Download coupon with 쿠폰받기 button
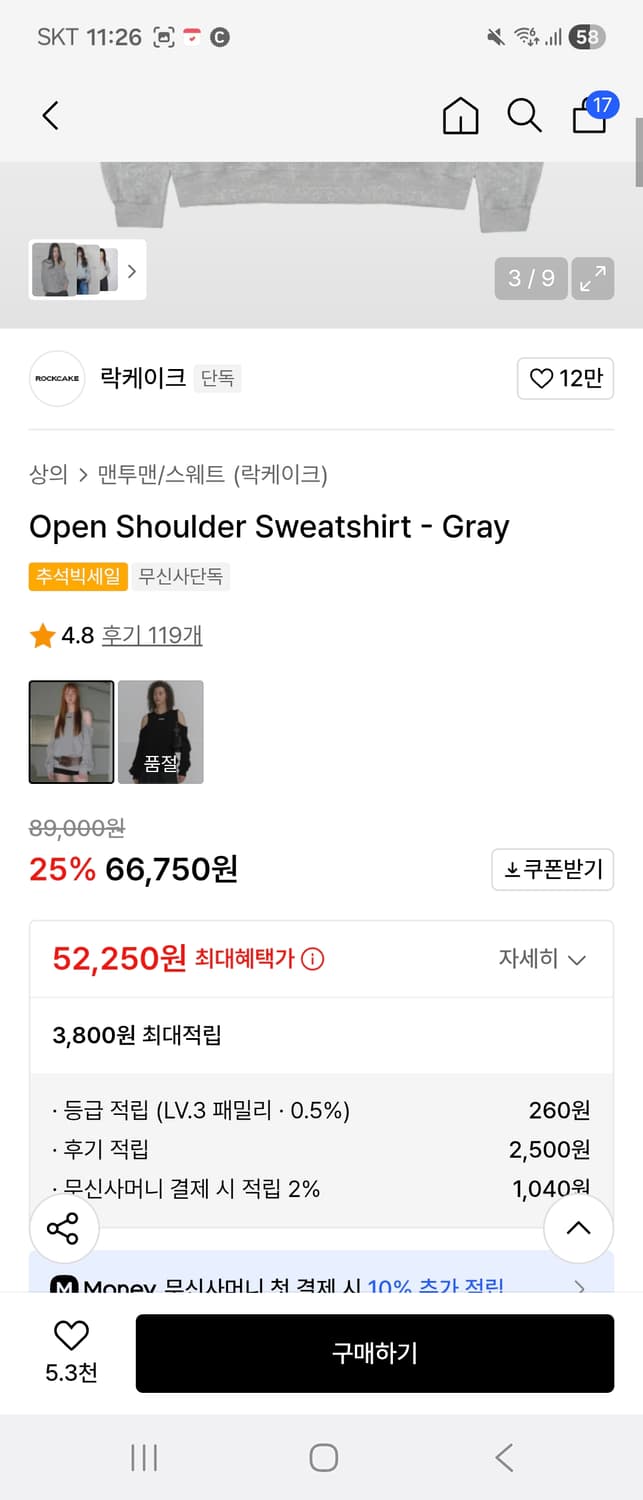This screenshot has width=643, height=1500. pos(552,870)
